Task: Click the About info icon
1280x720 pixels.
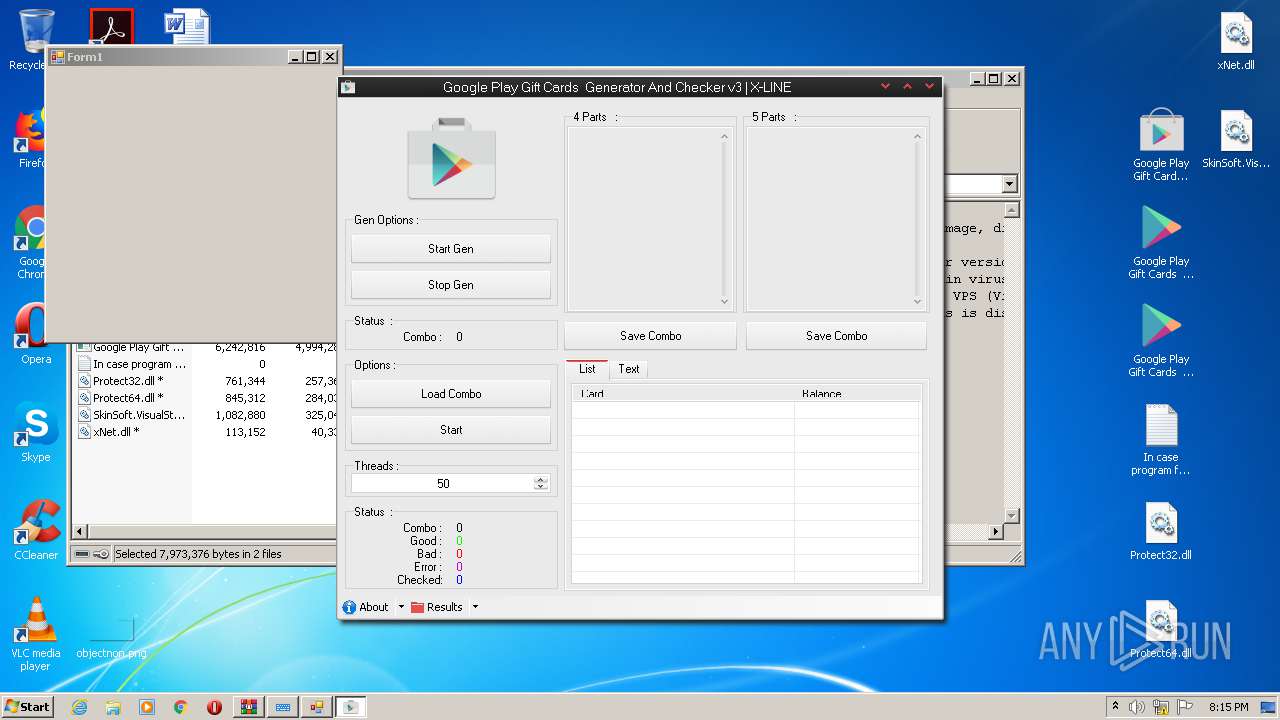Action: pos(349,607)
